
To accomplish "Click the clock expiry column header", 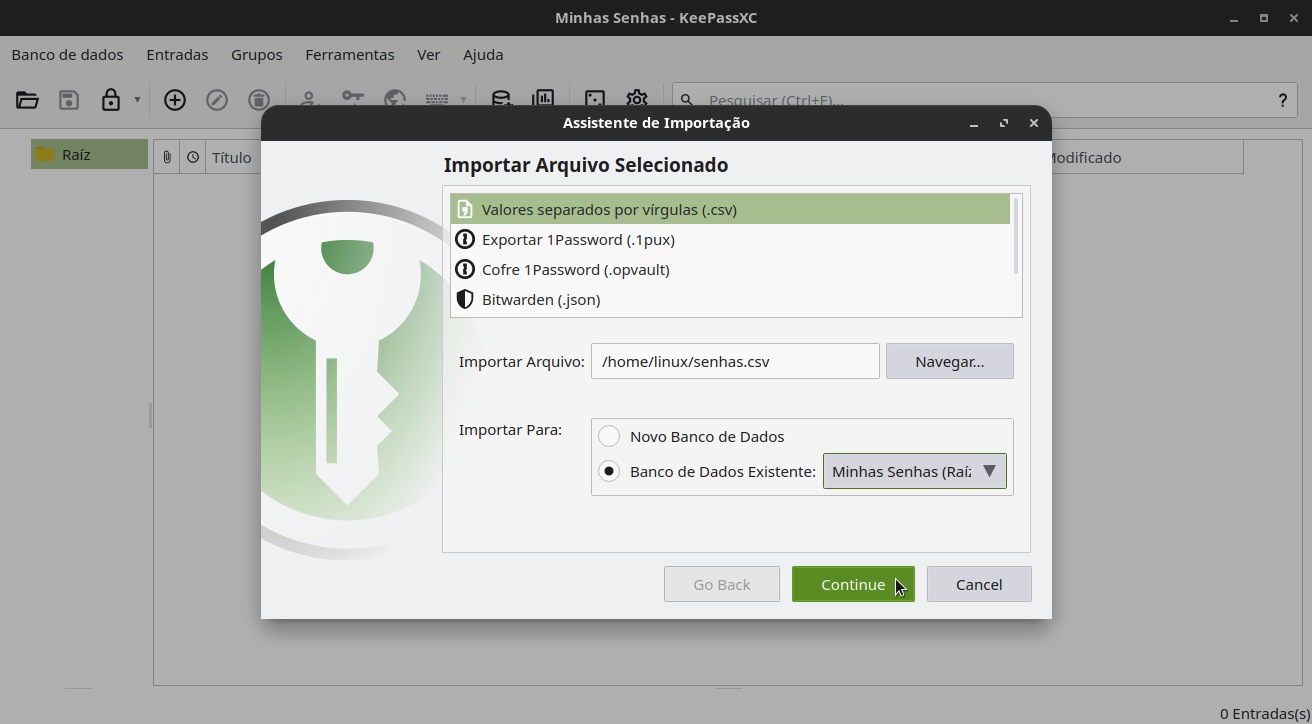I will (x=192, y=157).
